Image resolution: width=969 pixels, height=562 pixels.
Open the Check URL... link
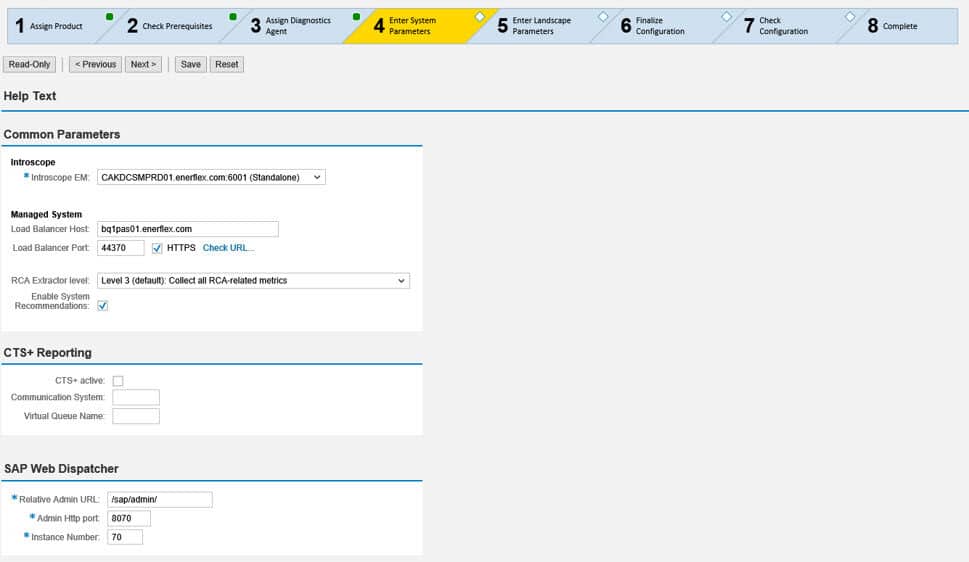pos(228,248)
